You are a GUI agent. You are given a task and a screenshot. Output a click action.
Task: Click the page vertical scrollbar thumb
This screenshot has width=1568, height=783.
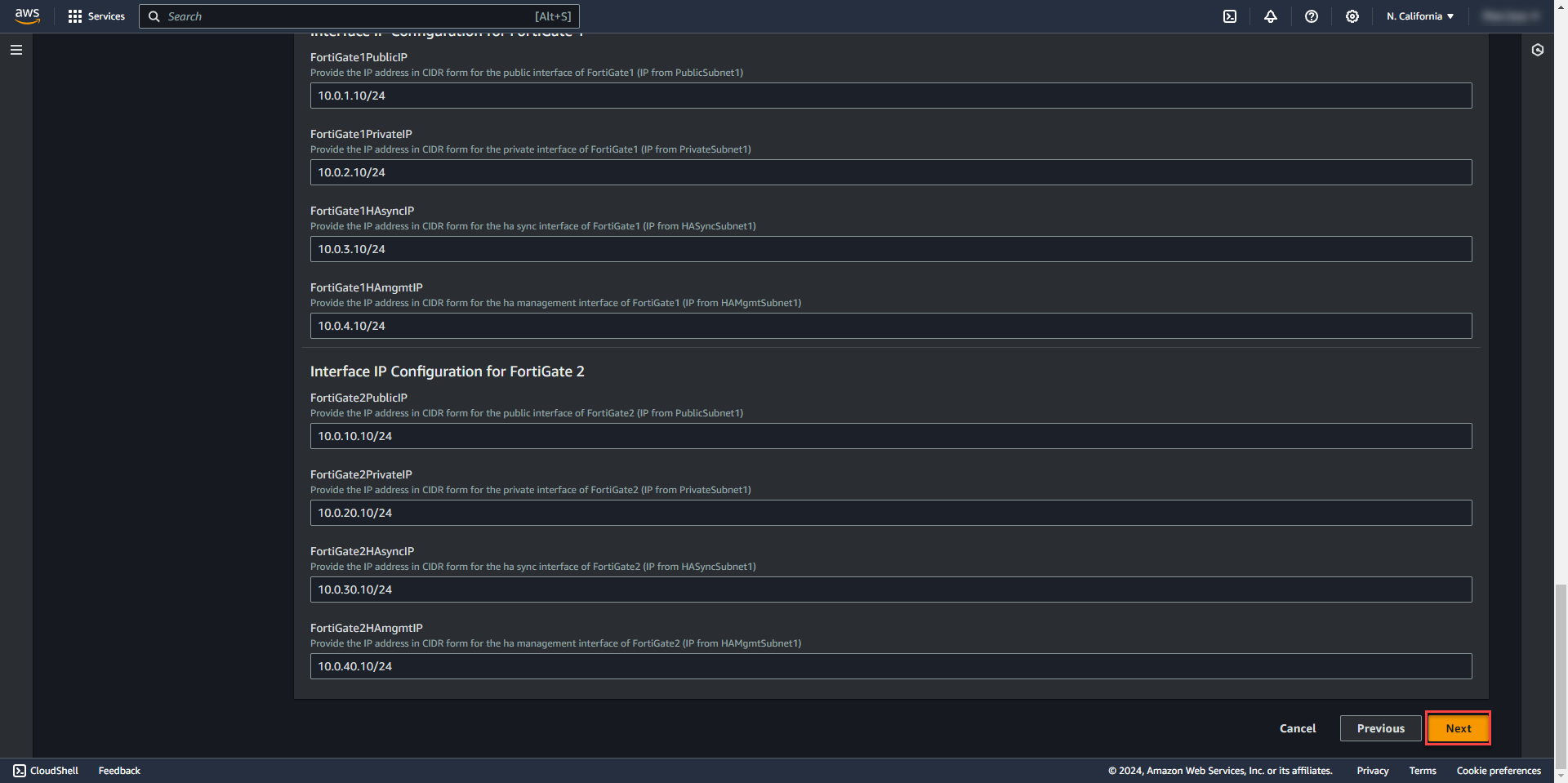pyautogui.click(x=1561, y=675)
